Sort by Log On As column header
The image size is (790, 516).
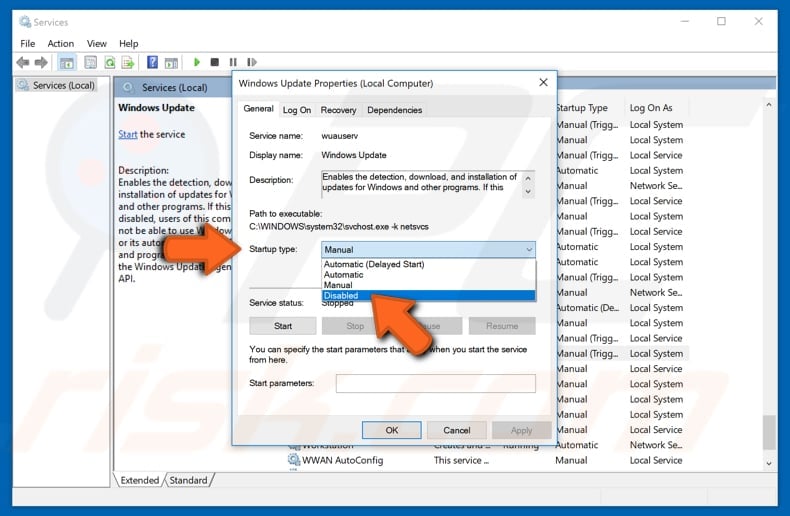[x=651, y=108]
